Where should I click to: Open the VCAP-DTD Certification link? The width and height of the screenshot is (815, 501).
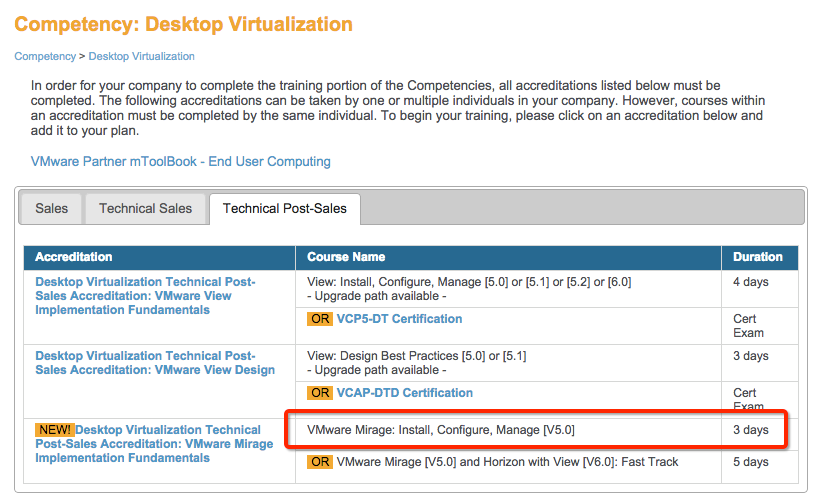(x=405, y=393)
